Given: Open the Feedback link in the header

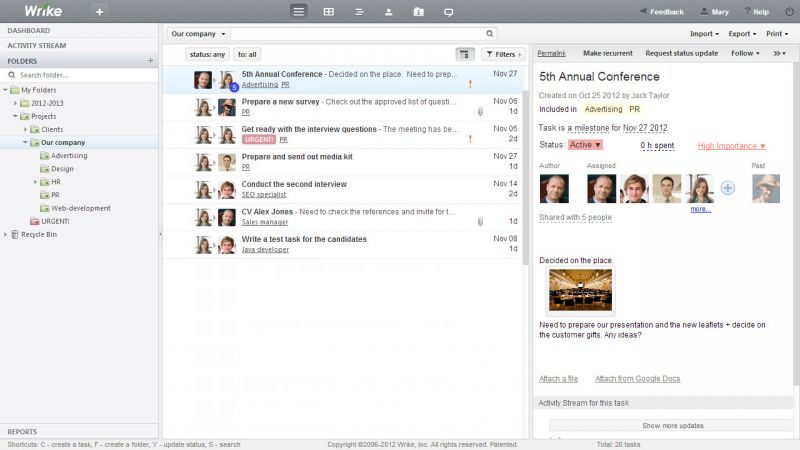Looking at the screenshot, I should [x=662, y=11].
